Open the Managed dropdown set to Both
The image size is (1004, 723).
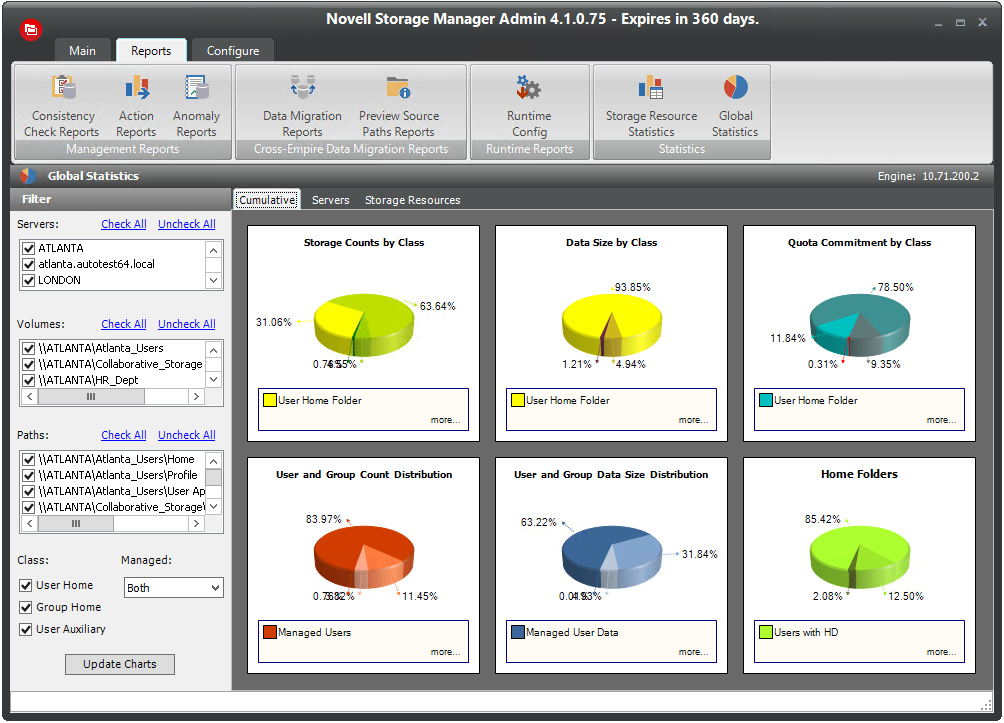tap(174, 588)
